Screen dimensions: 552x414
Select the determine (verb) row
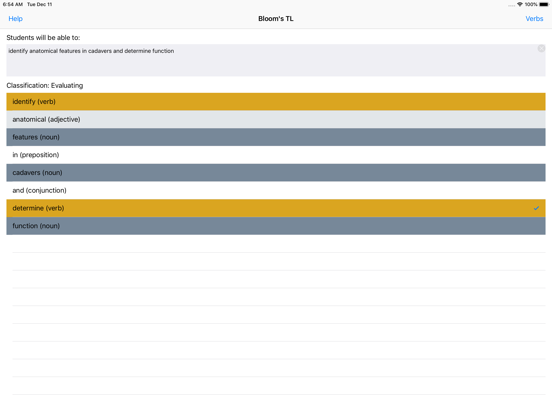[276, 208]
